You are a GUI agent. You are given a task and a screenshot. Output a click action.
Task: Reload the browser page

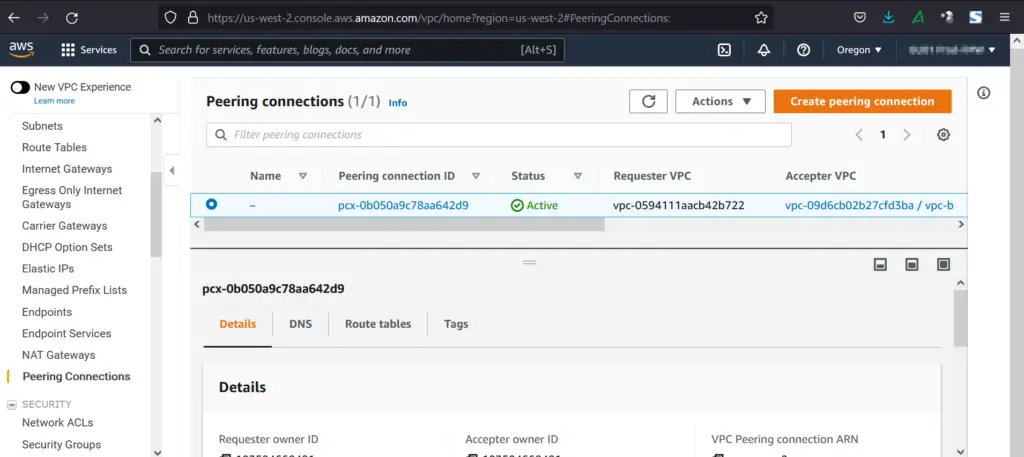[x=72, y=18]
